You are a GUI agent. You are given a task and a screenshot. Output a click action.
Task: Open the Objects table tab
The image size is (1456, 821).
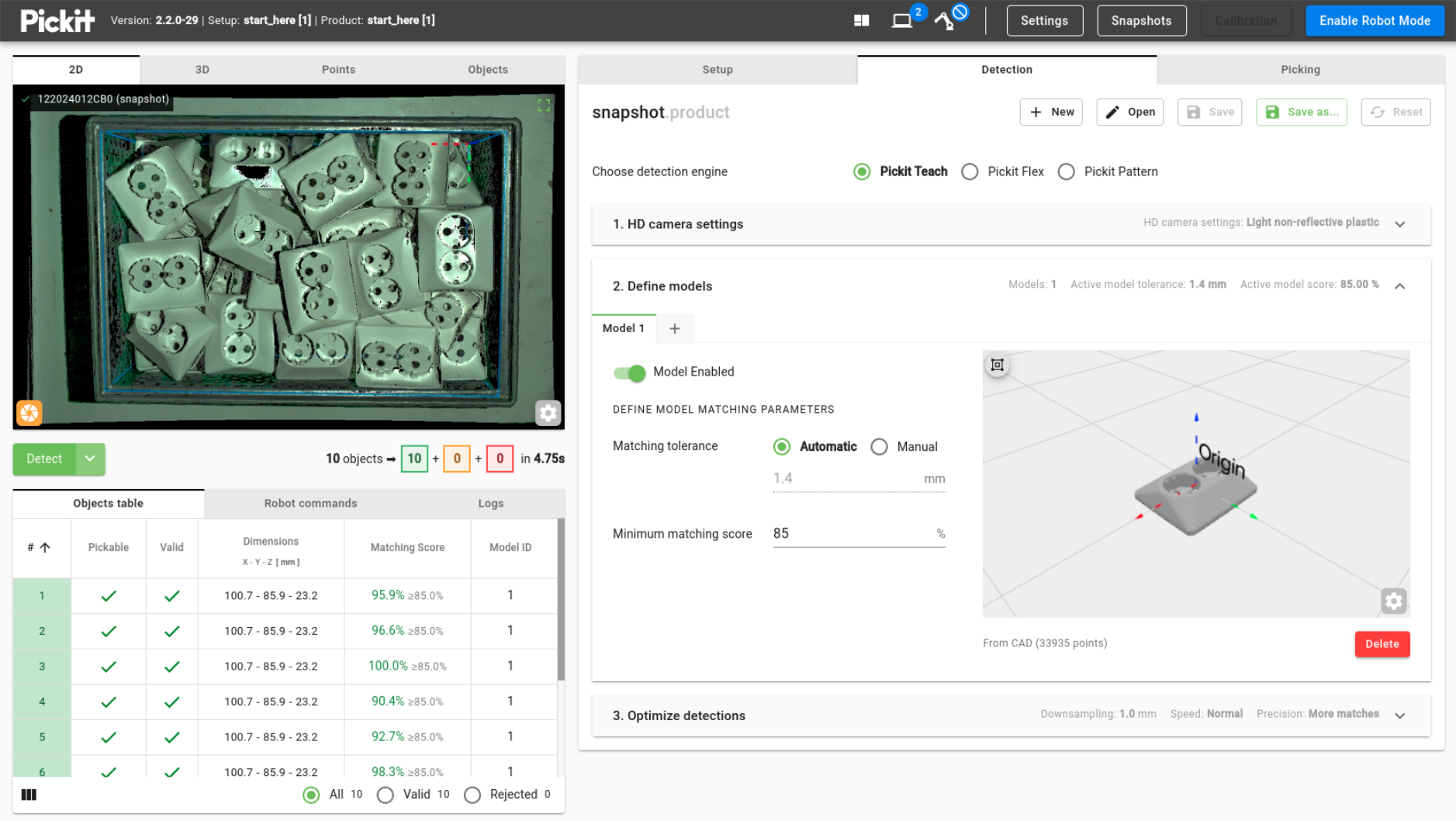109,503
